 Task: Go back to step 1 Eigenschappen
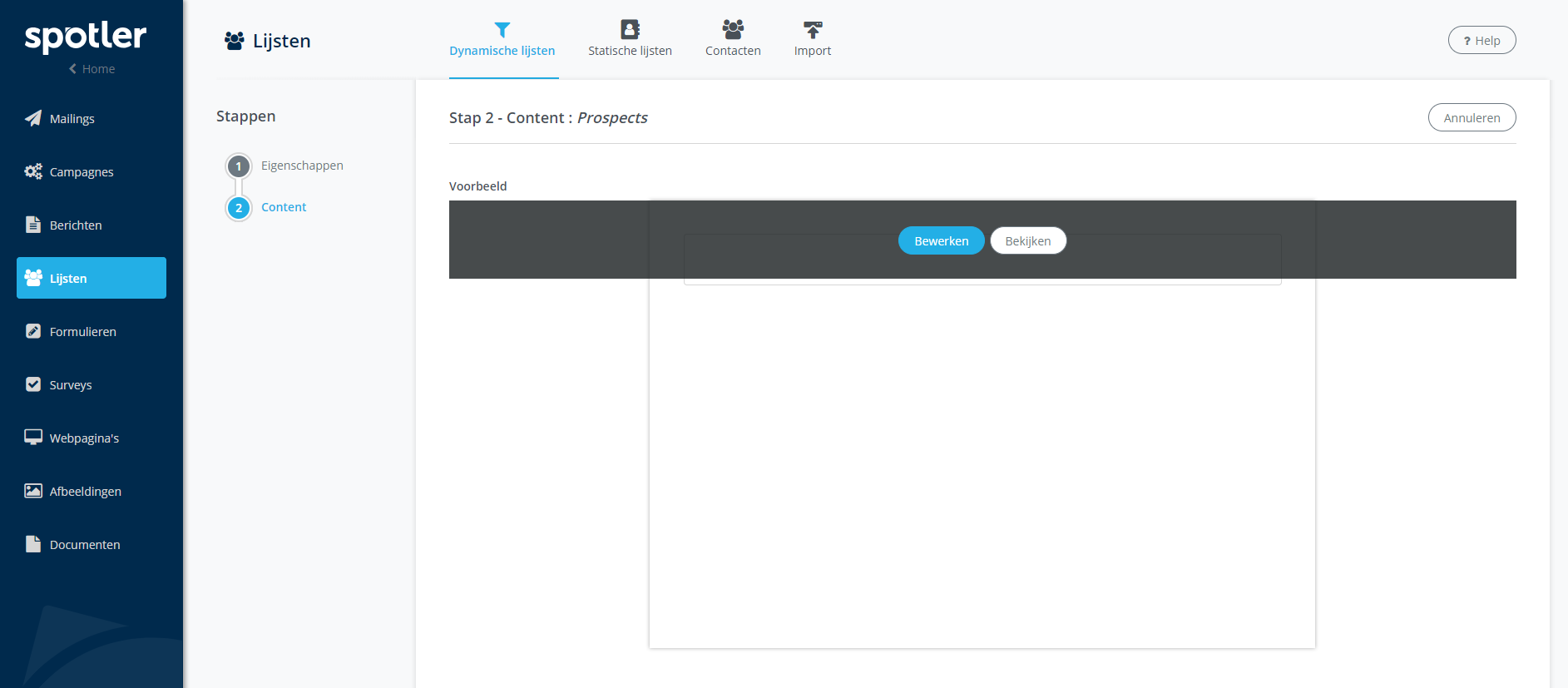(x=301, y=166)
